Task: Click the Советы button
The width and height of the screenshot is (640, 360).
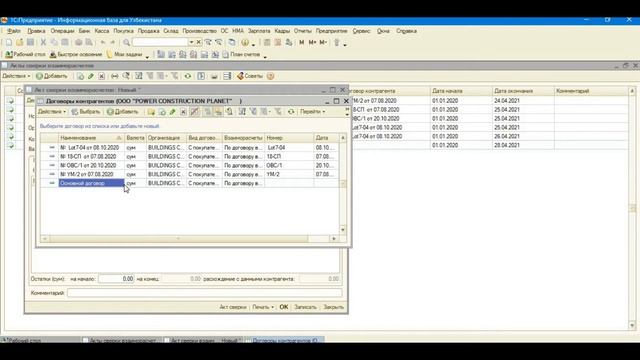Action: point(250,76)
